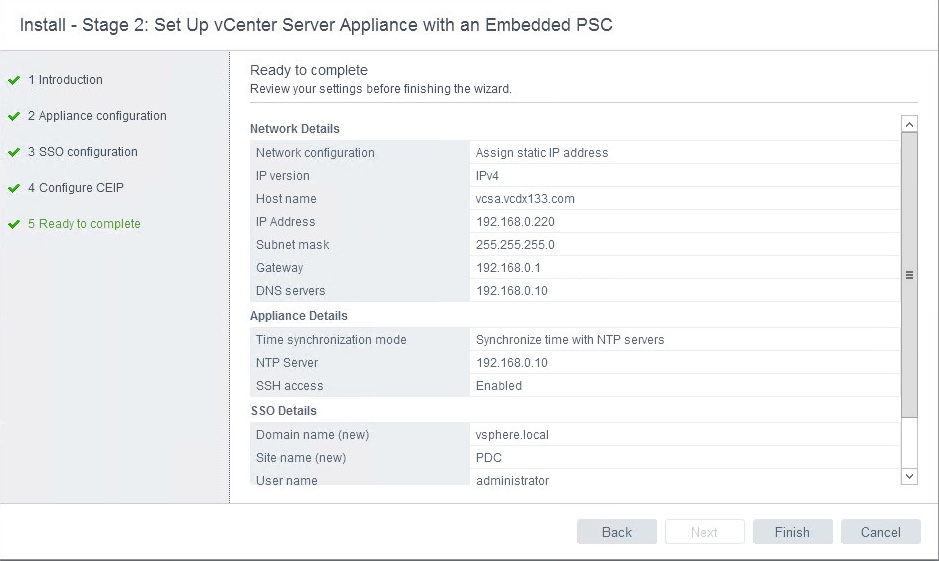Click the checkmark beside Configure CEIP

point(14,188)
